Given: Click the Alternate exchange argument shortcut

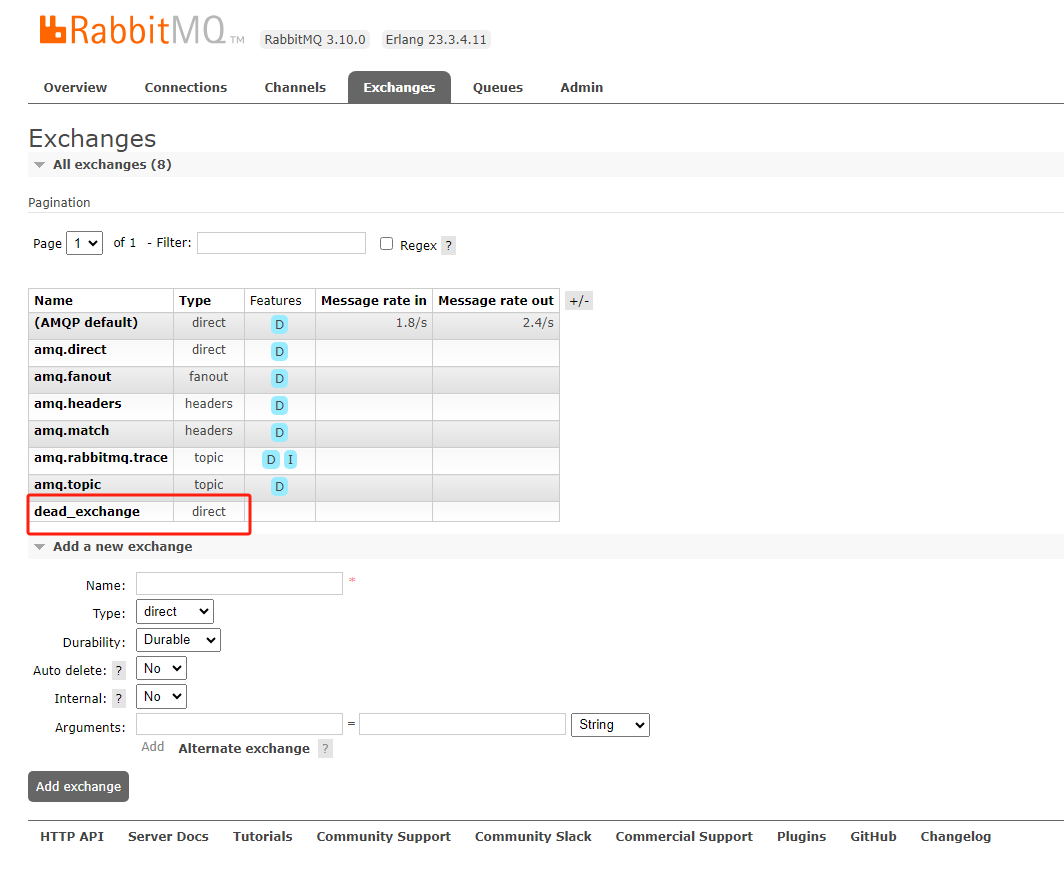Looking at the screenshot, I should click(x=244, y=748).
